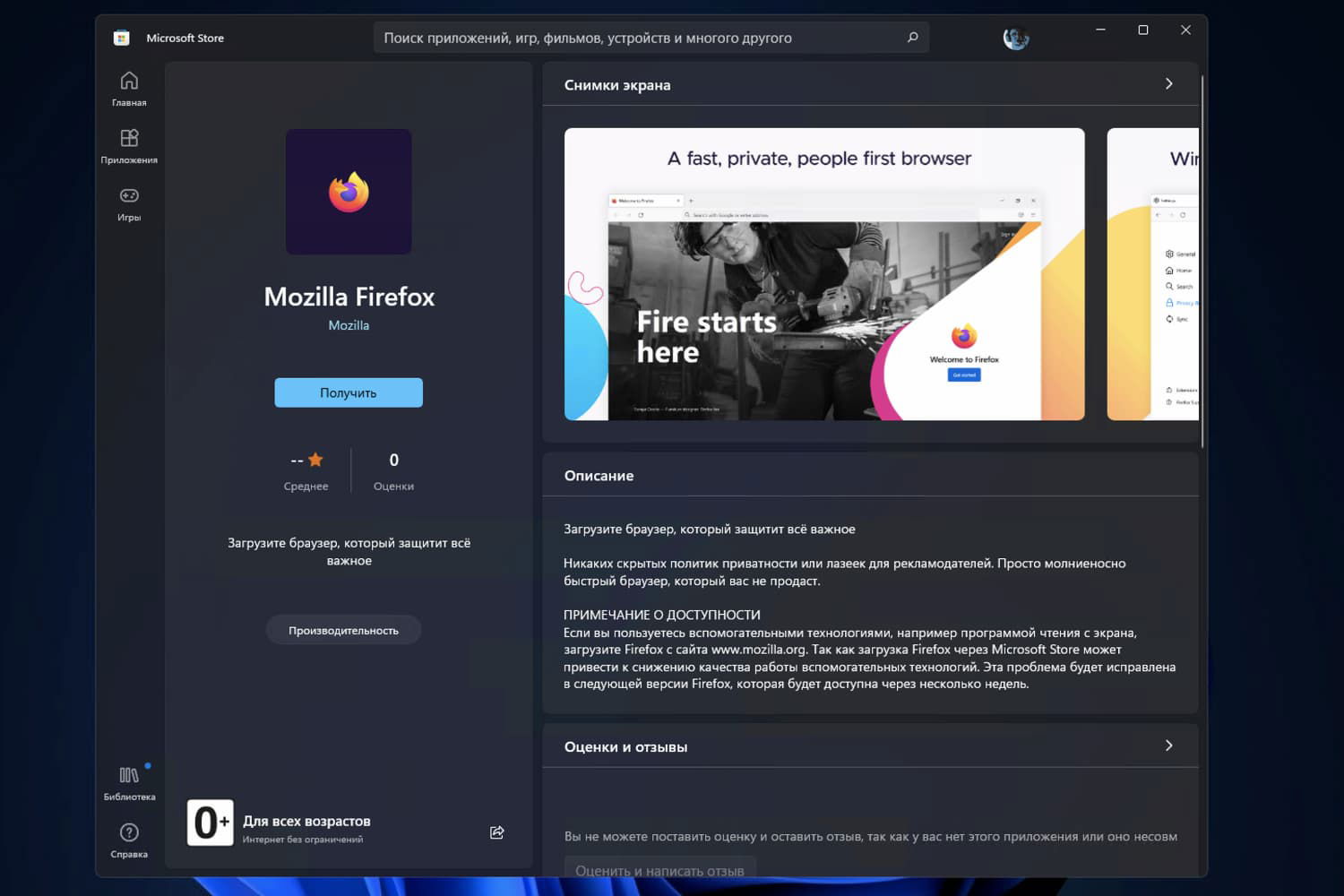This screenshot has height=896, width=1344.
Task: Open the Справка help section
Action: click(x=129, y=840)
